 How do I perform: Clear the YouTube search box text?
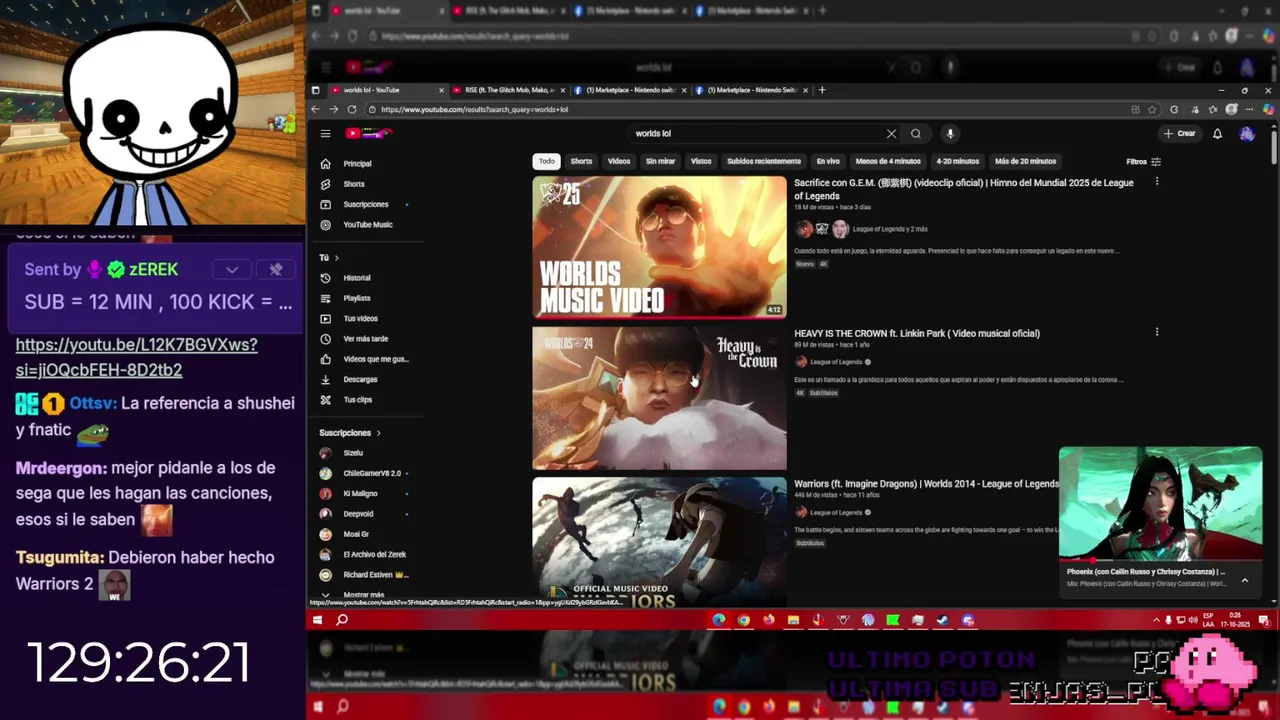[x=891, y=133]
